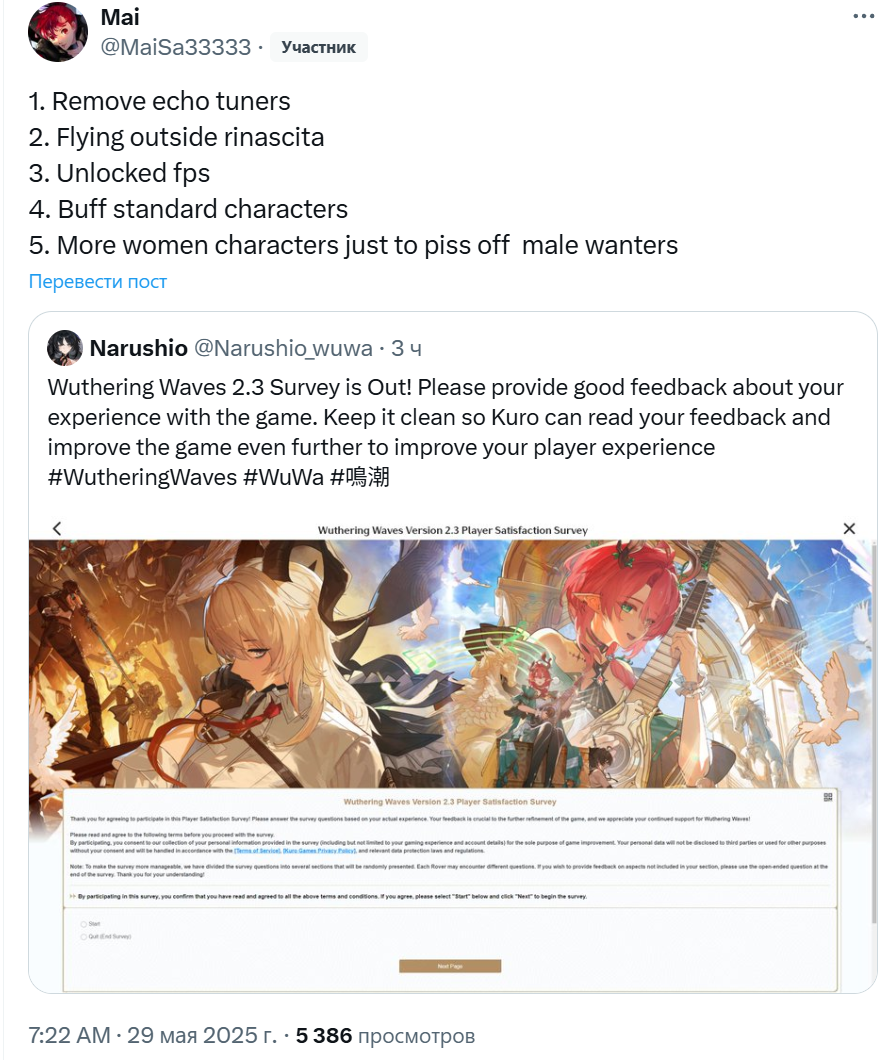Click Перевести пост translate link
The width and height of the screenshot is (895, 1060).
97,281
